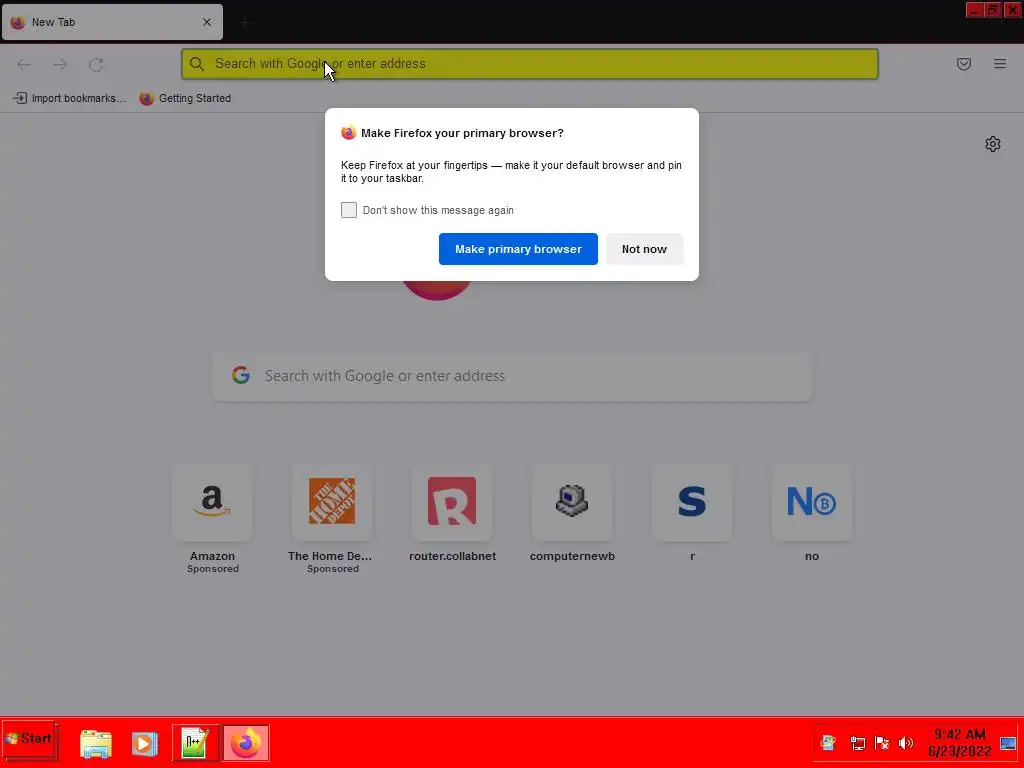
Task: Check Don't show this message again
Action: click(349, 210)
